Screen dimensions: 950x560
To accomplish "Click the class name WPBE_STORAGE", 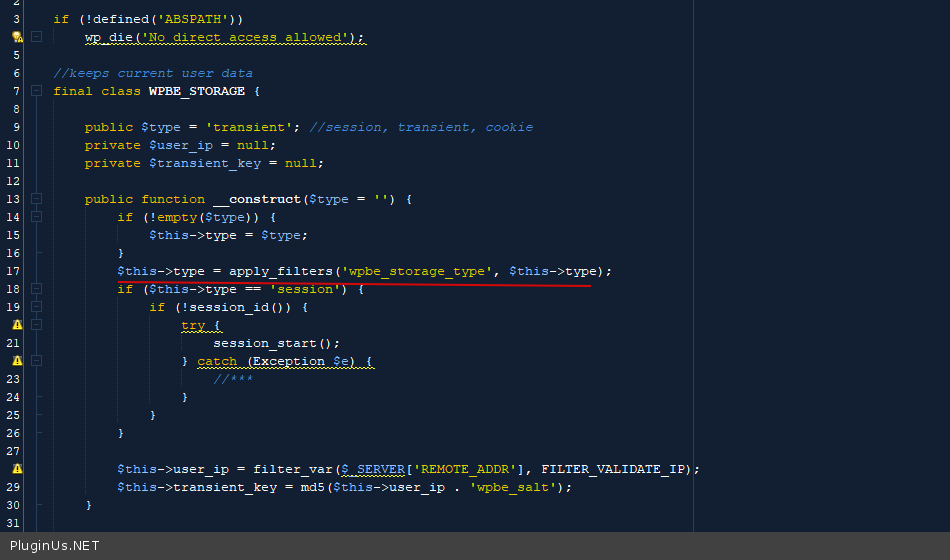I will coord(197,91).
